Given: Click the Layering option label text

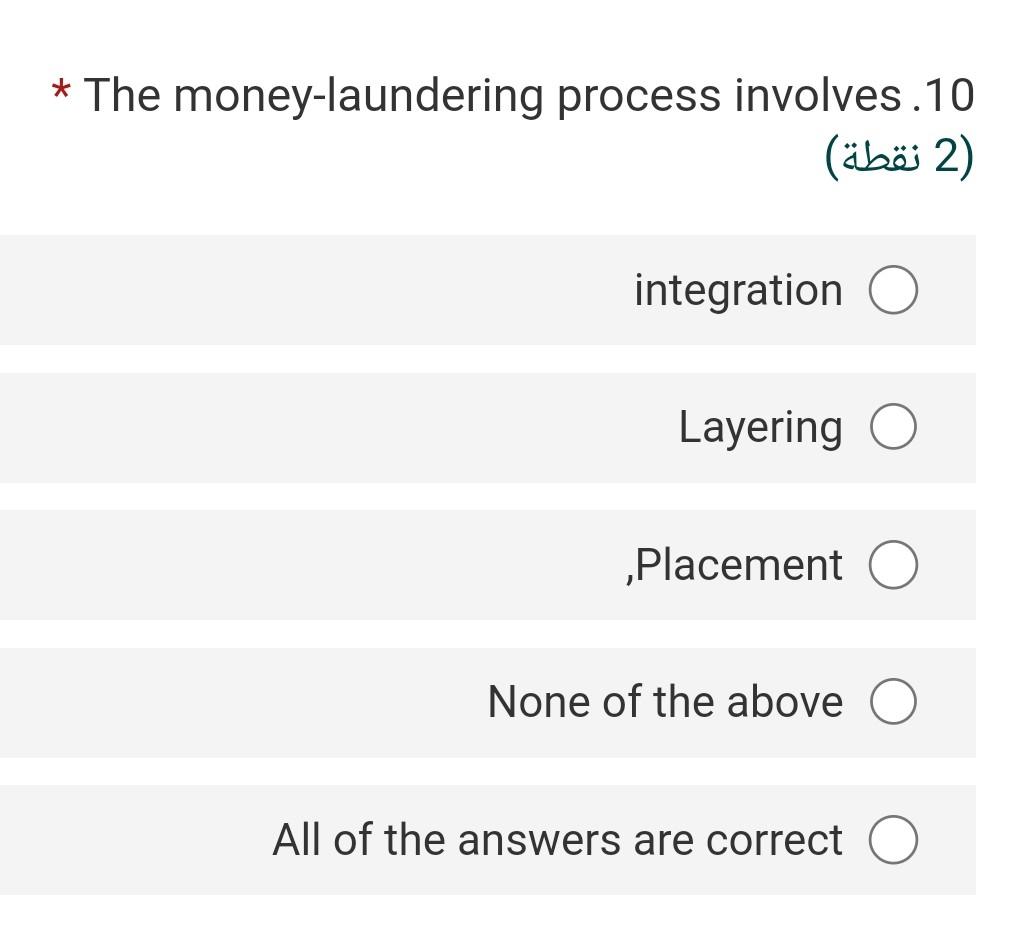Looking at the screenshot, I should click(760, 427).
